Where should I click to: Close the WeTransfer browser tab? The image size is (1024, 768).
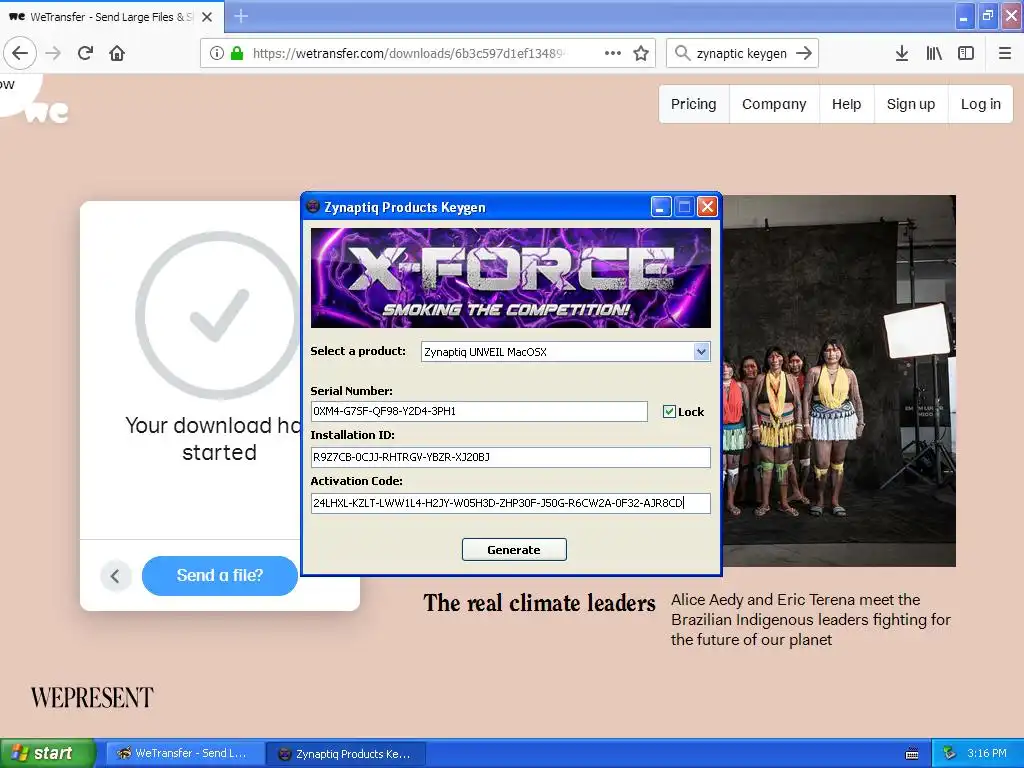coord(207,17)
